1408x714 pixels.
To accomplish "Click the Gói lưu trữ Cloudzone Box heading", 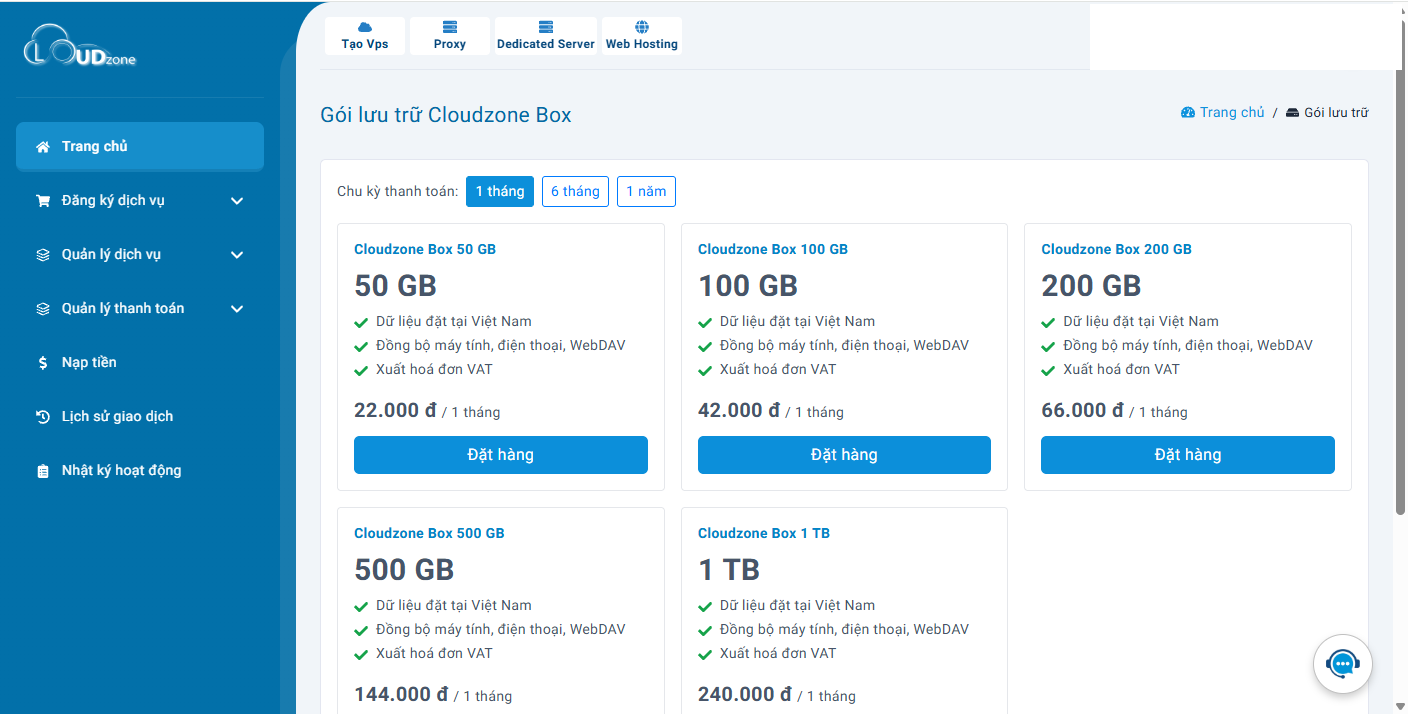I will click(x=446, y=115).
